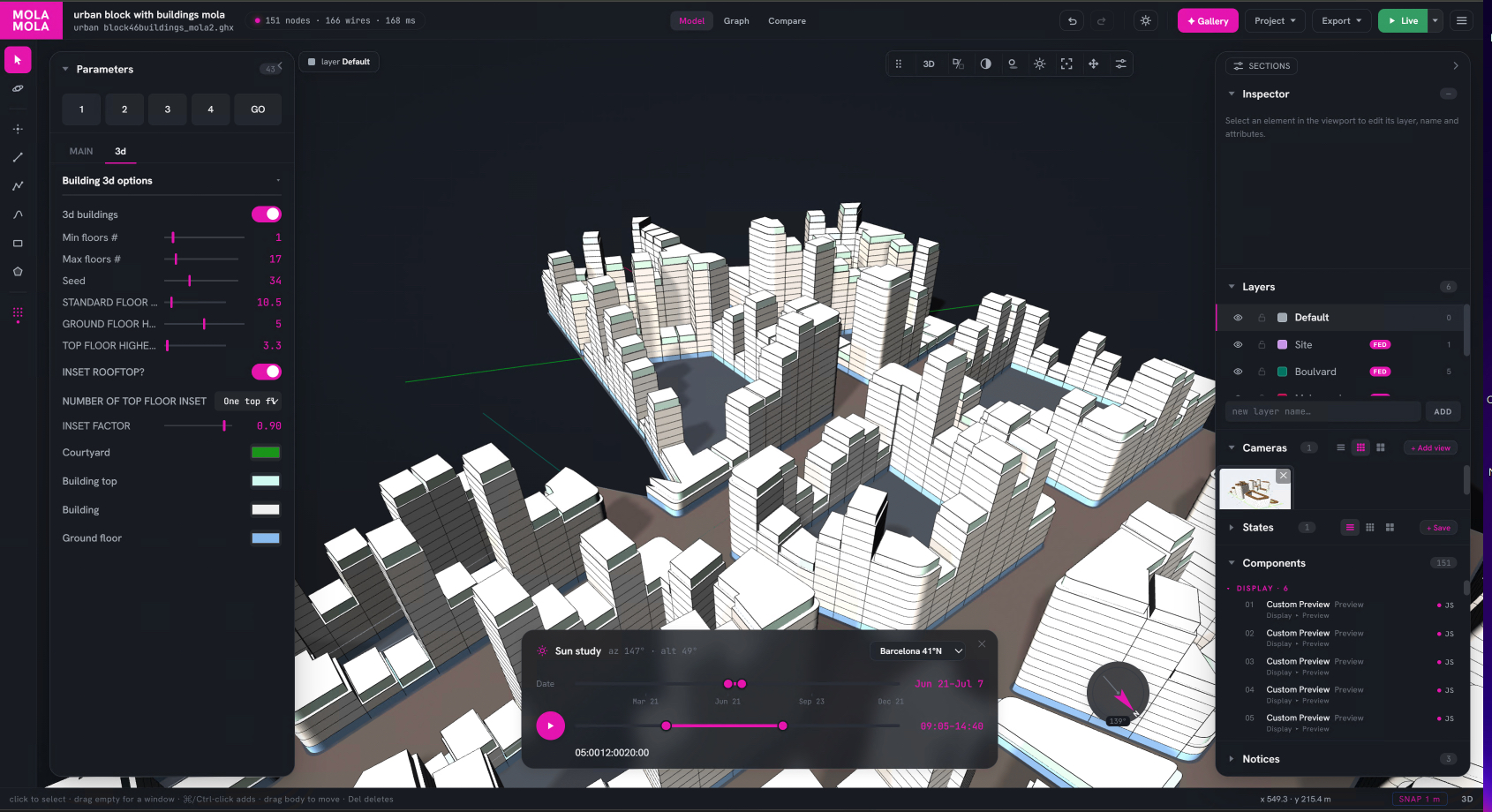
Task: Select the line drawing tool
Action: [x=18, y=157]
